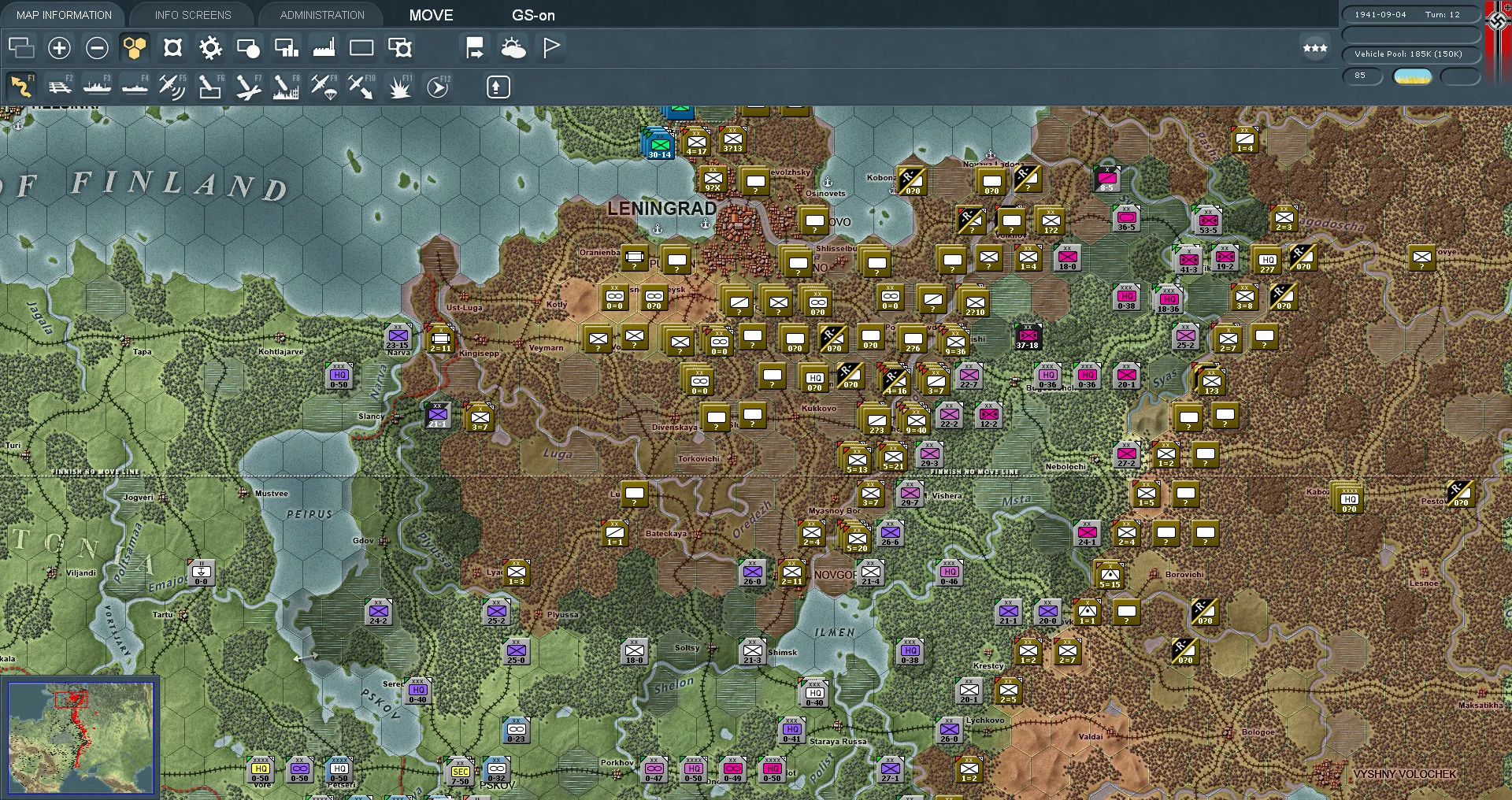This screenshot has width=1512, height=800.
Task: Select the F5 Air recon mode
Action: tap(172, 87)
